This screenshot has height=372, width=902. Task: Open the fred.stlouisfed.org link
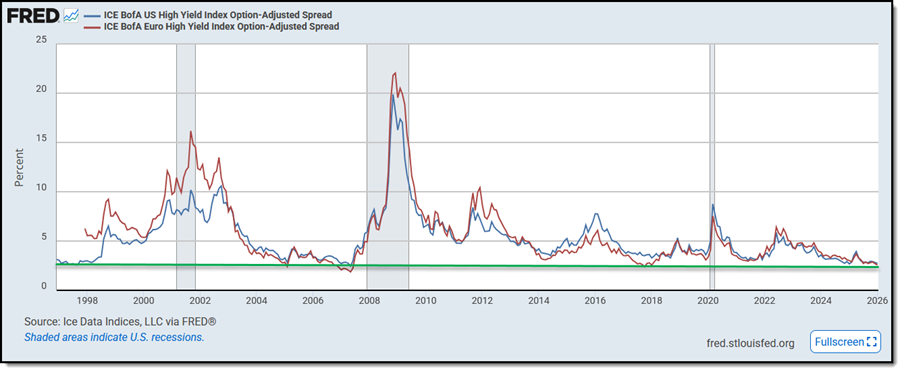pos(750,343)
